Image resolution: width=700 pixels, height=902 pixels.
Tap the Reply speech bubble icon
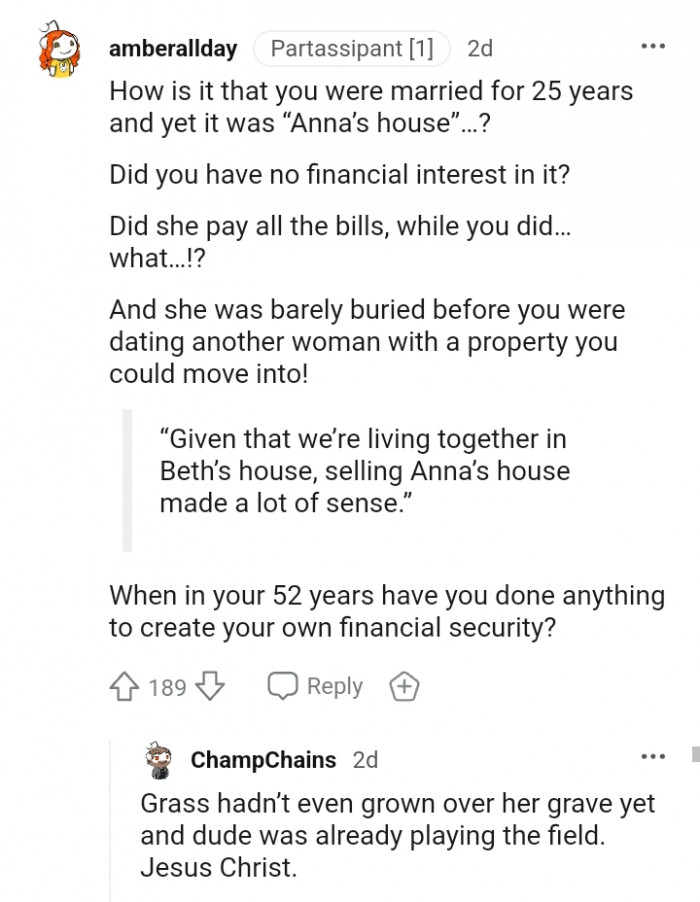(282, 686)
